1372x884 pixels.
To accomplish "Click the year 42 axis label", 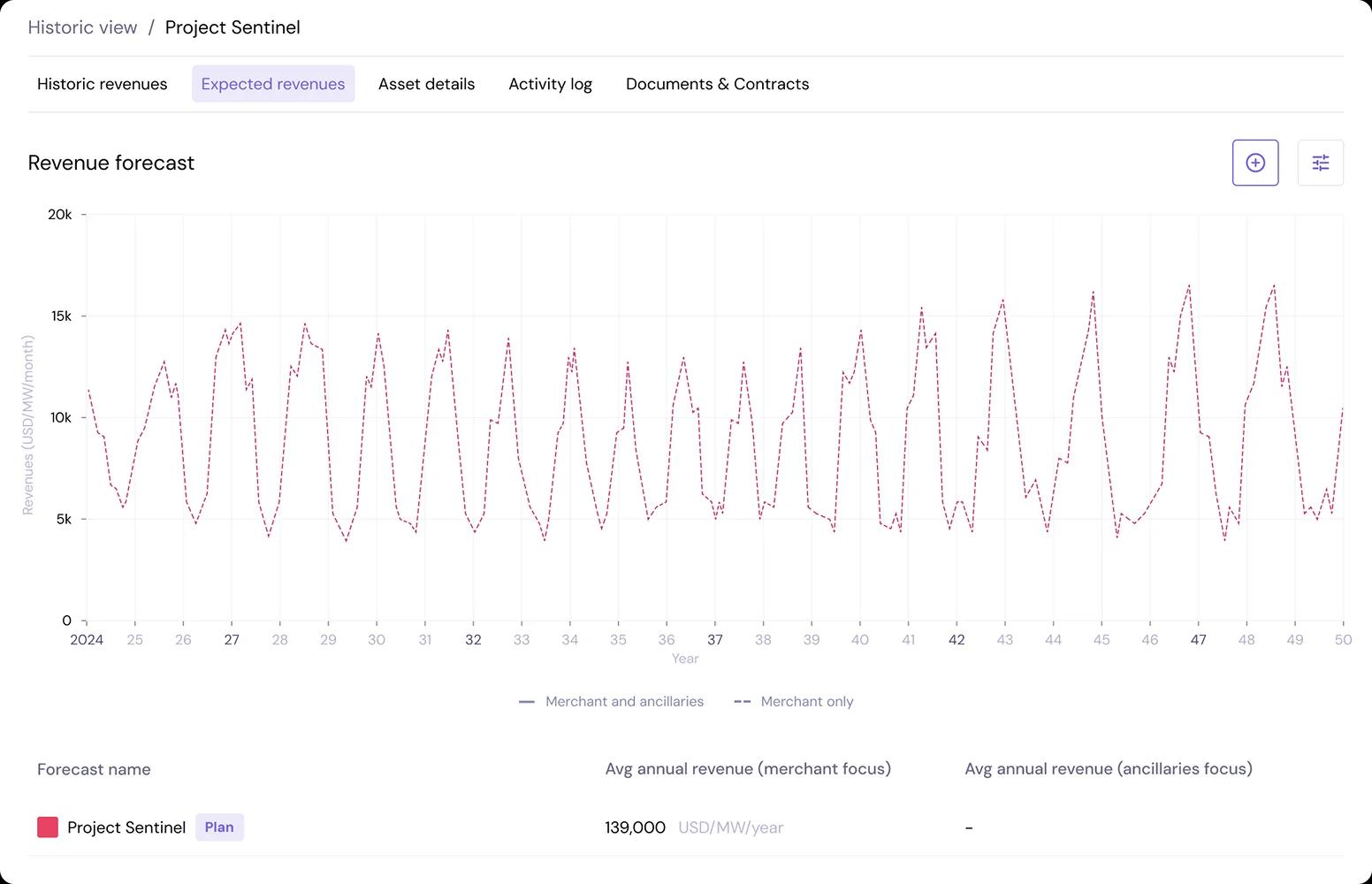I will (x=957, y=640).
